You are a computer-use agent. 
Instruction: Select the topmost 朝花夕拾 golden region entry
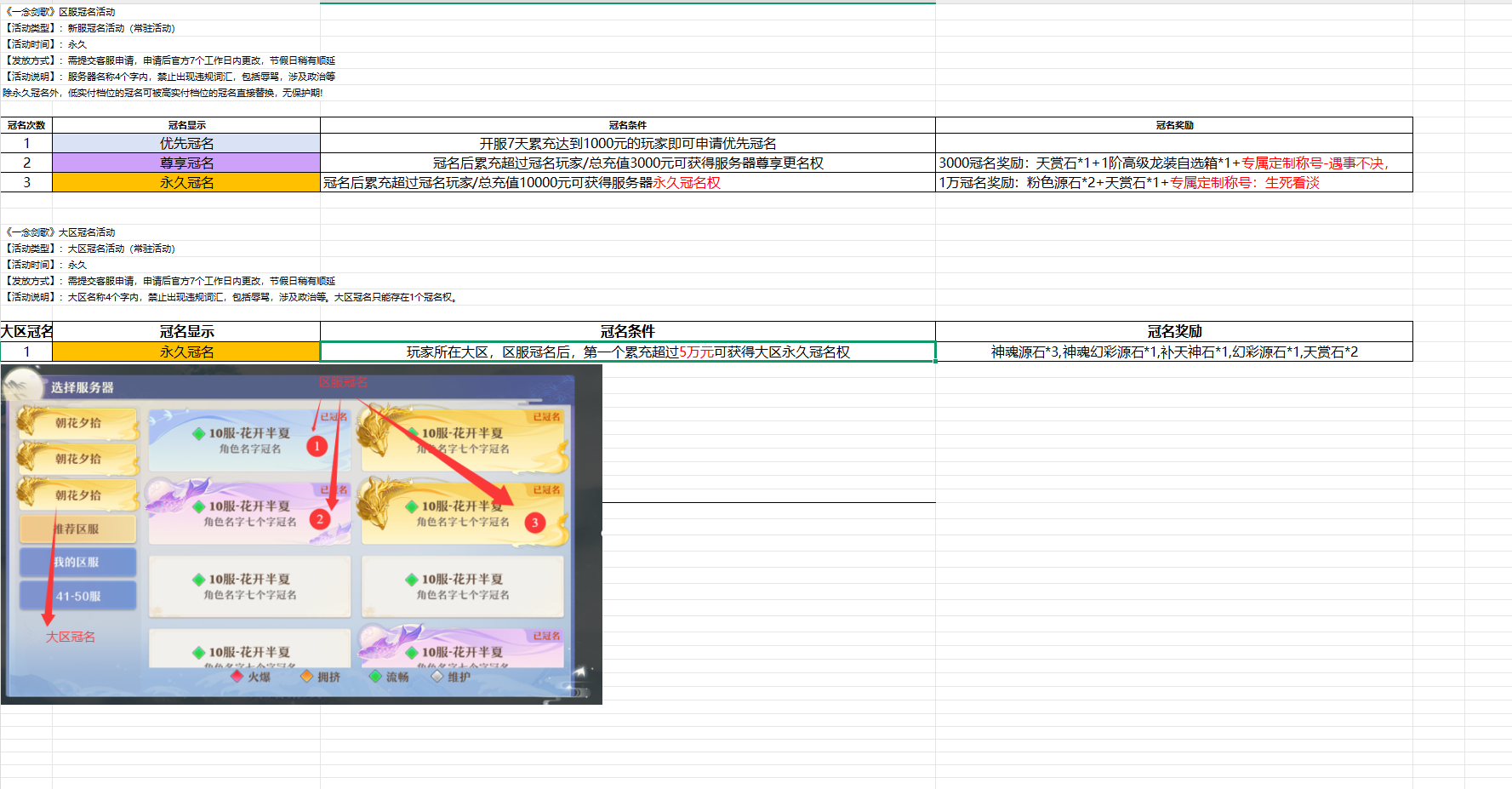click(78, 423)
